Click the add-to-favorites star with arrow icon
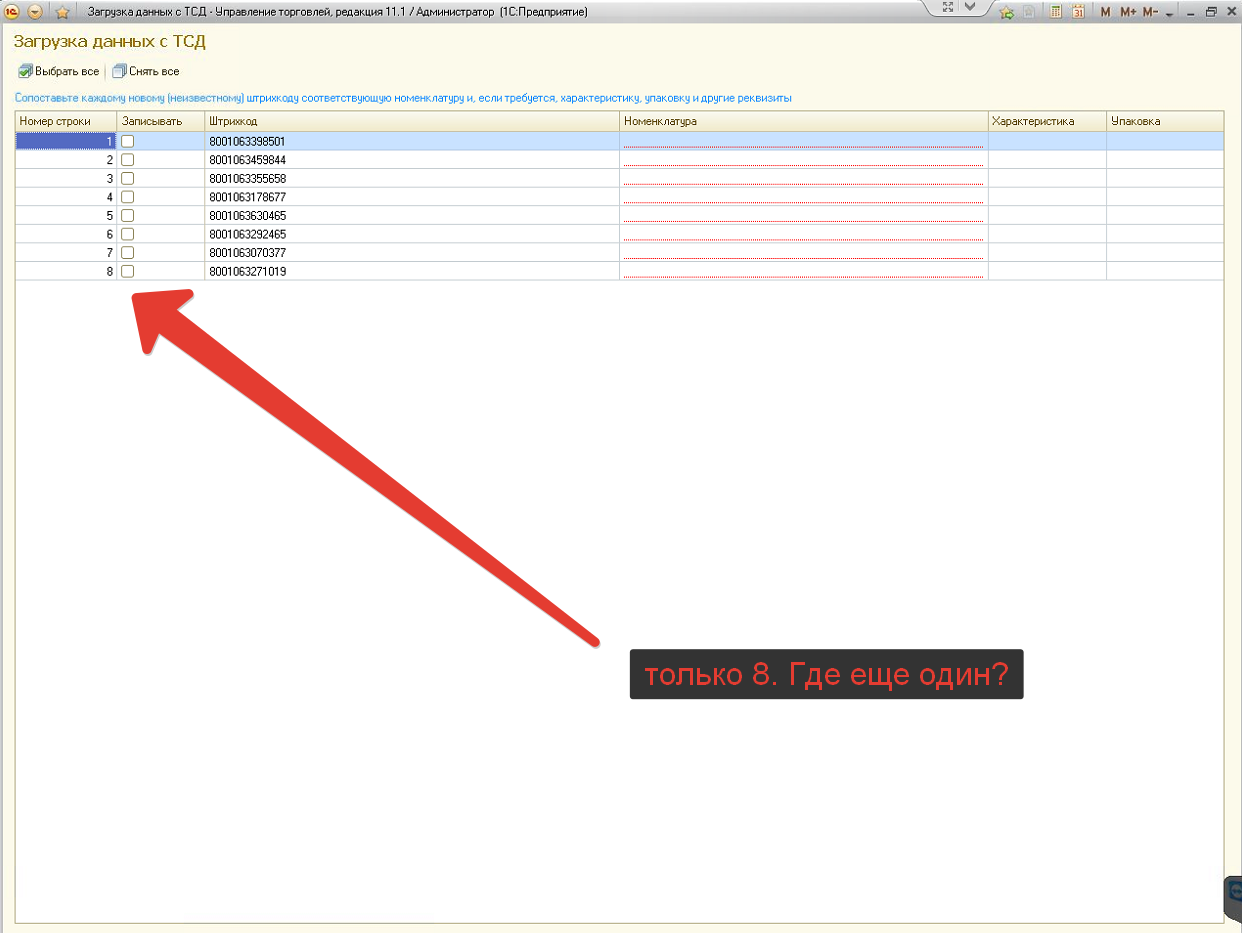The width and height of the screenshot is (1242, 933). [1007, 12]
